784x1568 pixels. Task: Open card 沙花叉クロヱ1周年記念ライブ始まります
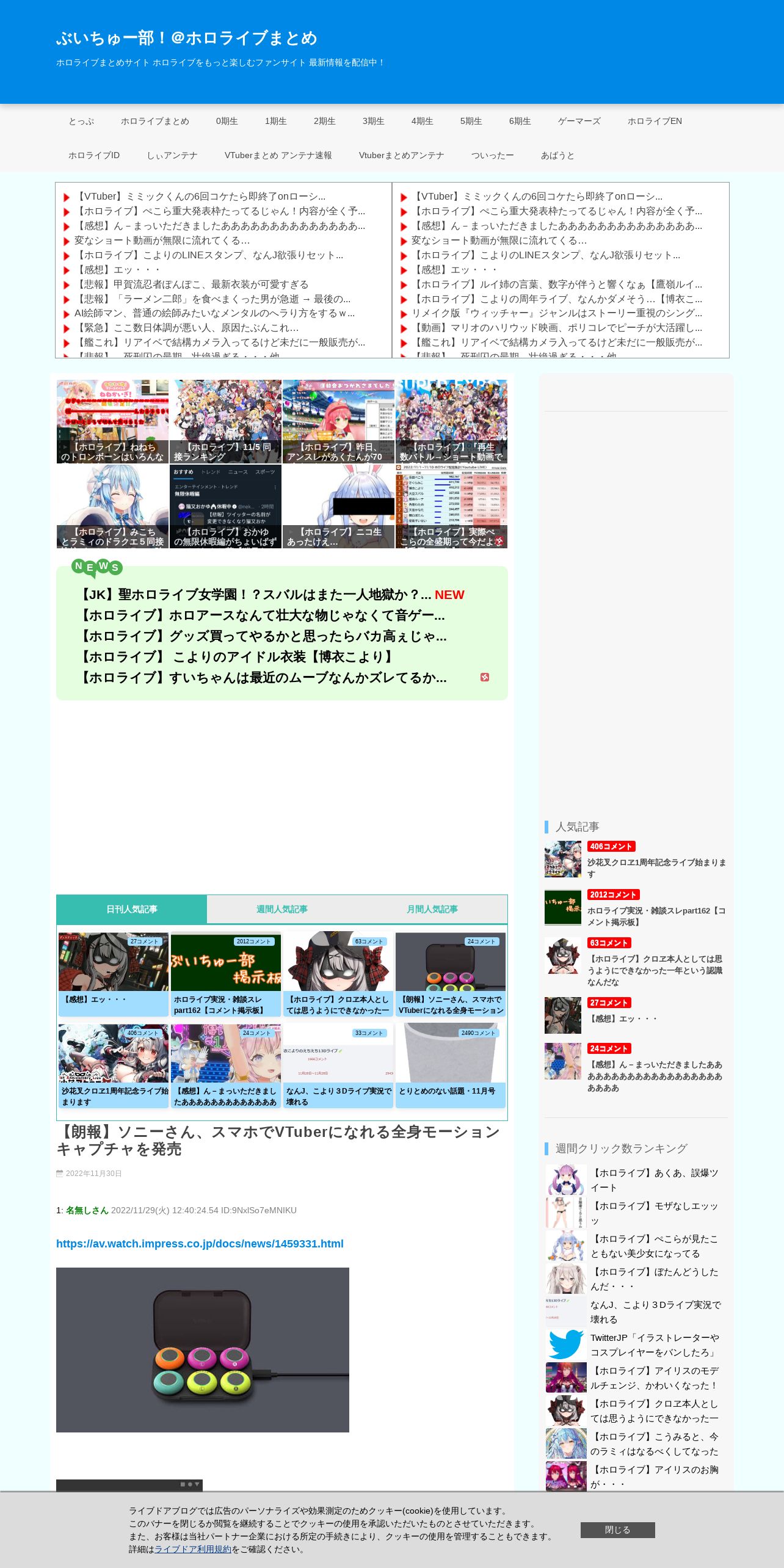point(114,1065)
